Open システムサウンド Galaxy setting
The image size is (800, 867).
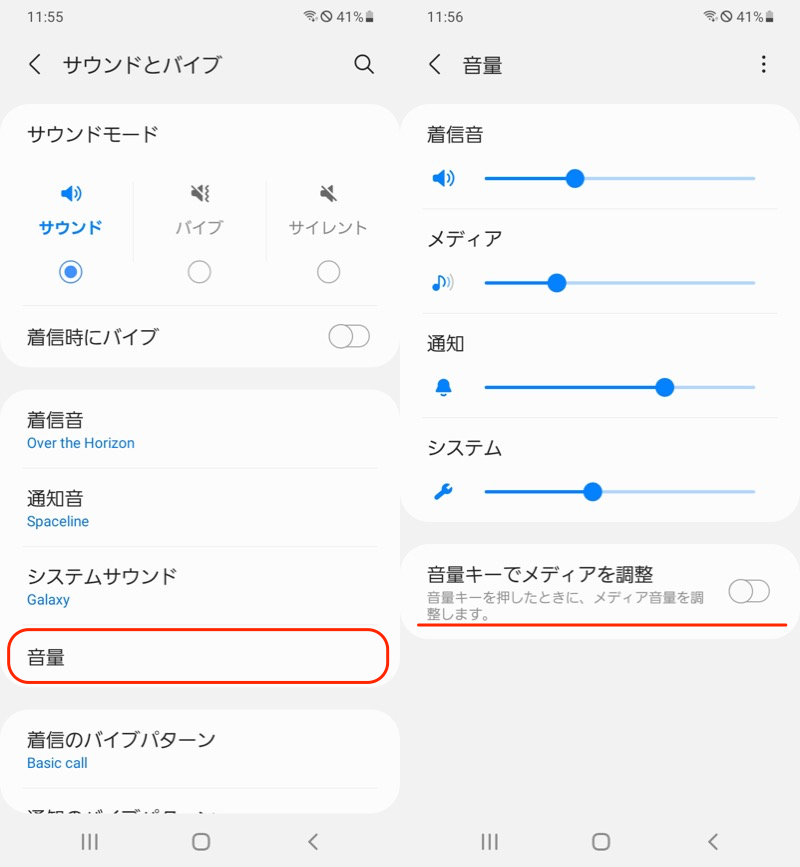pos(200,586)
